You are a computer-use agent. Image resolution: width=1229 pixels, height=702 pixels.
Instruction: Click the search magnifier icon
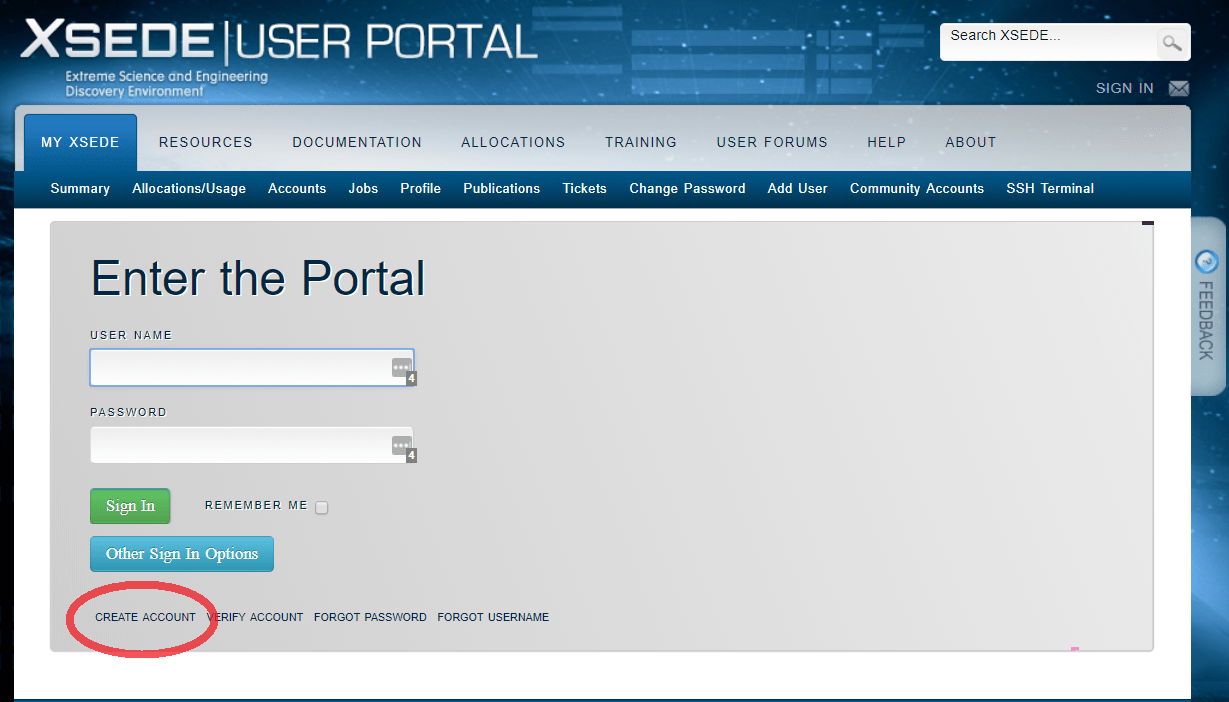click(1171, 43)
